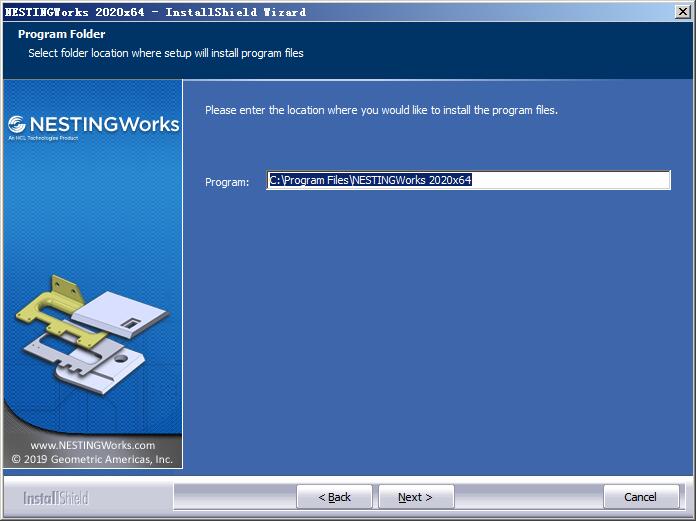Click the Program Folder heading text

[62, 34]
